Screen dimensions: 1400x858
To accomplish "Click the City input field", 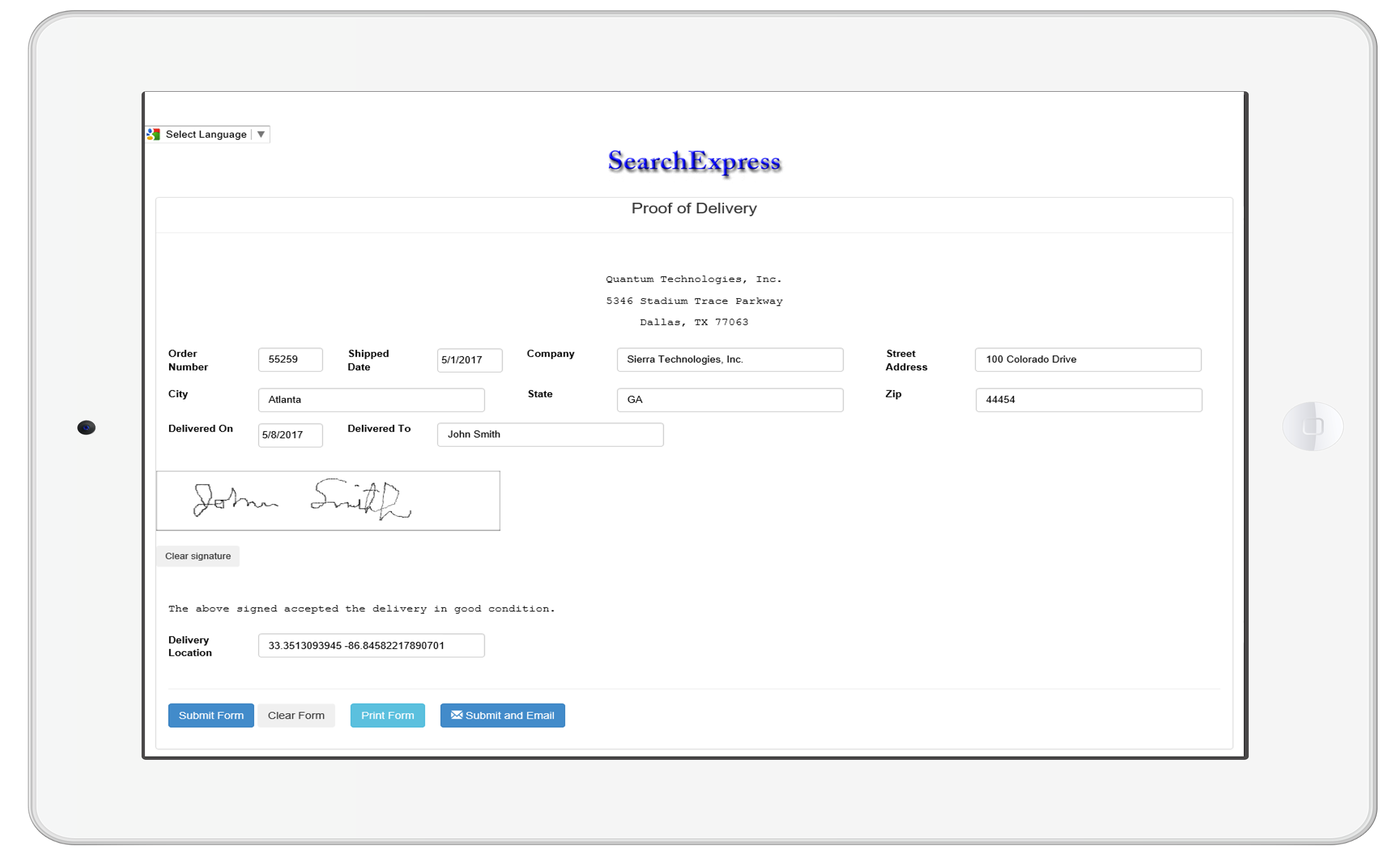I will pos(372,400).
